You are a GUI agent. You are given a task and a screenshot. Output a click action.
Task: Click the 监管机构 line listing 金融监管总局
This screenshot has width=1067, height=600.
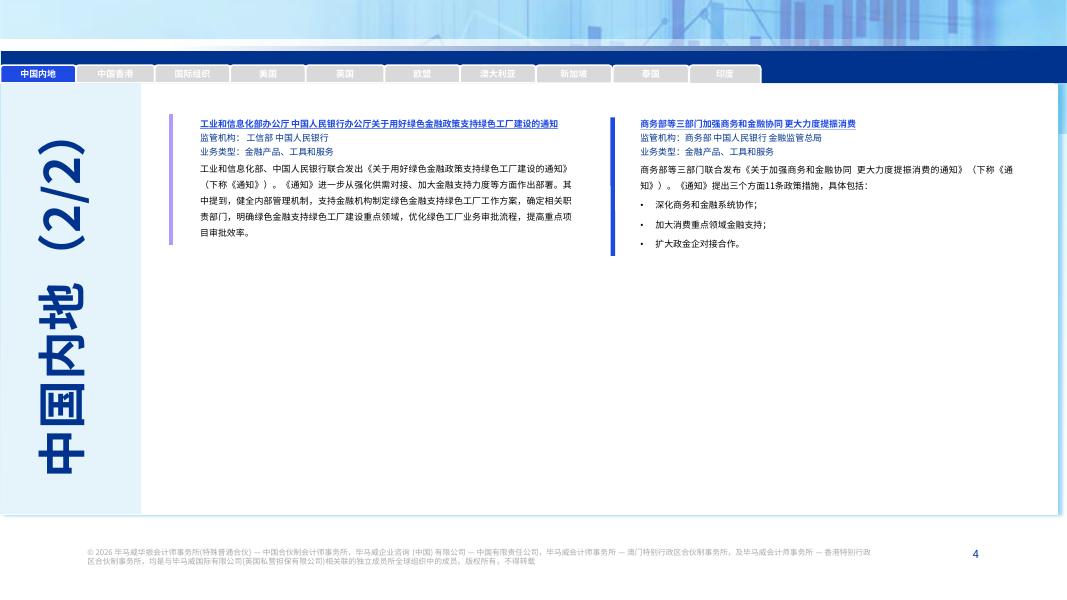[x=730, y=137]
